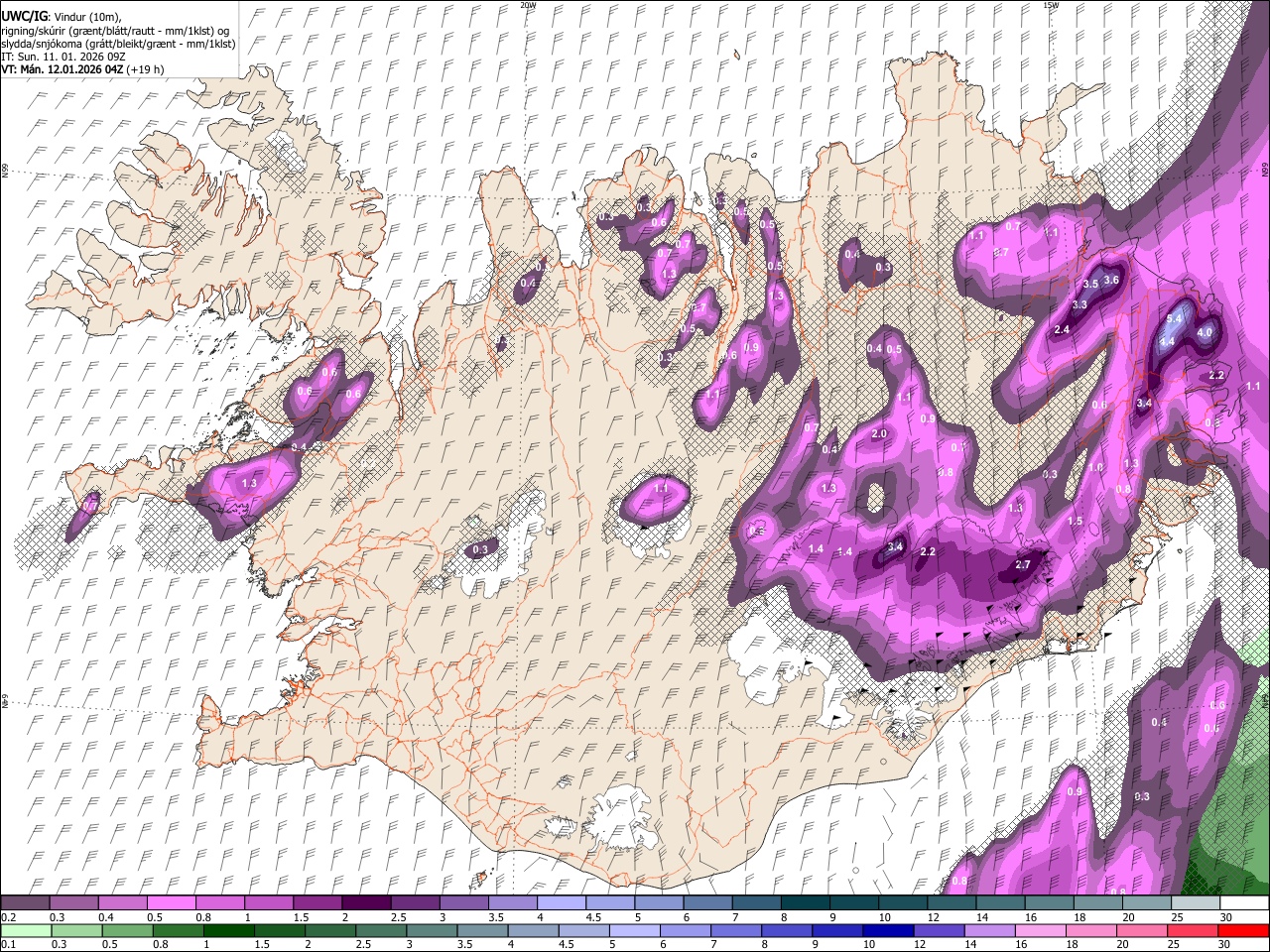The height and width of the screenshot is (952, 1270).
Task: Click the '5.4' precipitation value on map
Action: (1175, 318)
